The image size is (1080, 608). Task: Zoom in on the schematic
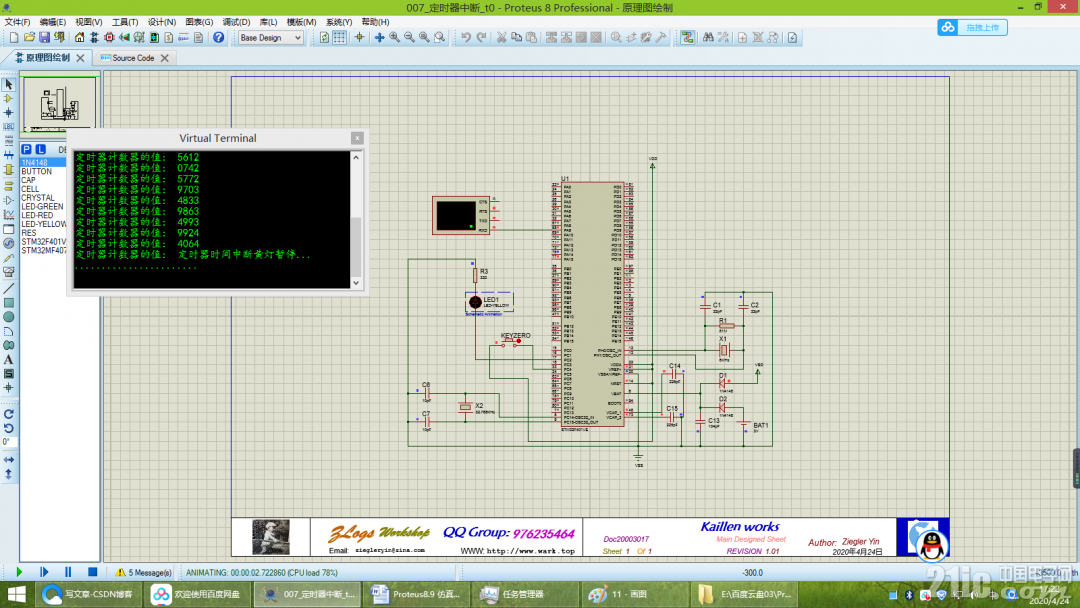pos(394,37)
